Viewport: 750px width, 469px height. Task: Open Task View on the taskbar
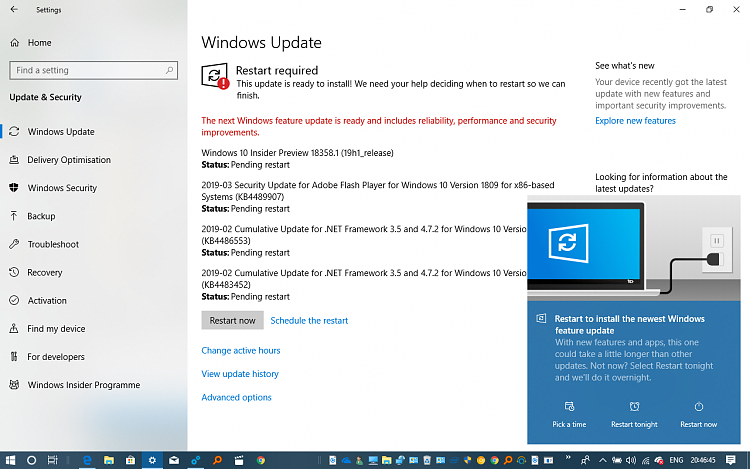pyautogui.click(x=53, y=460)
